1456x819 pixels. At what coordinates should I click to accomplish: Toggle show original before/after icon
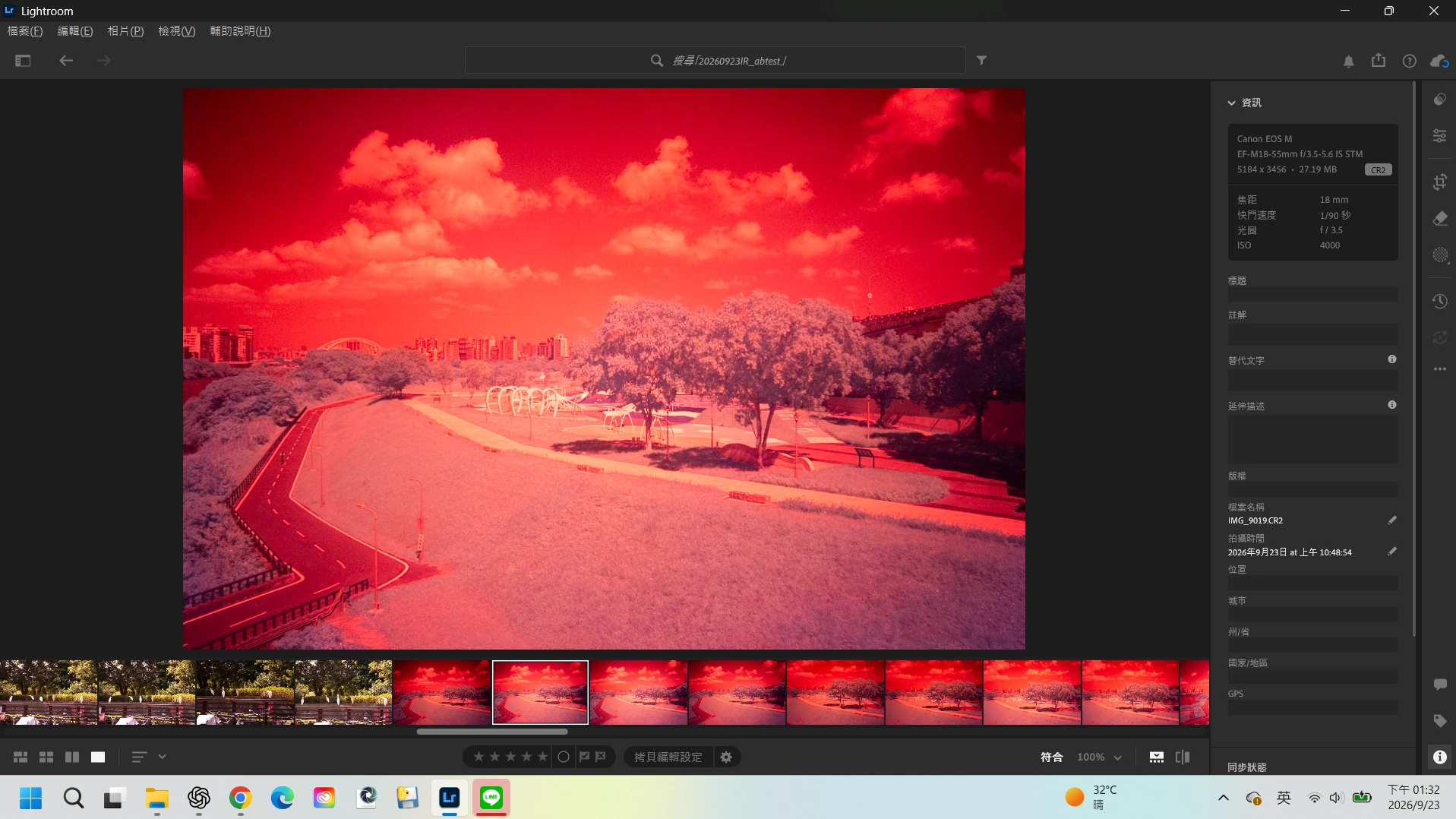[1183, 757]
